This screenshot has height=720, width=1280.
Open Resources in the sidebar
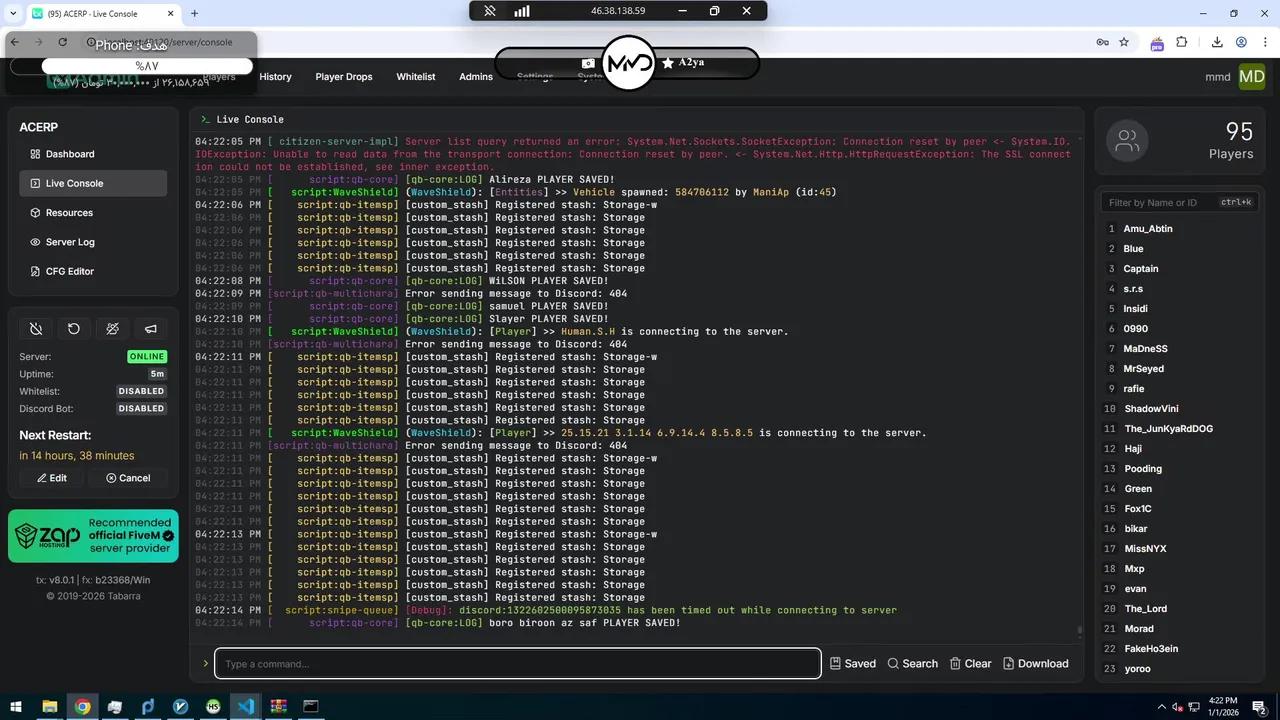pos(68,213)
